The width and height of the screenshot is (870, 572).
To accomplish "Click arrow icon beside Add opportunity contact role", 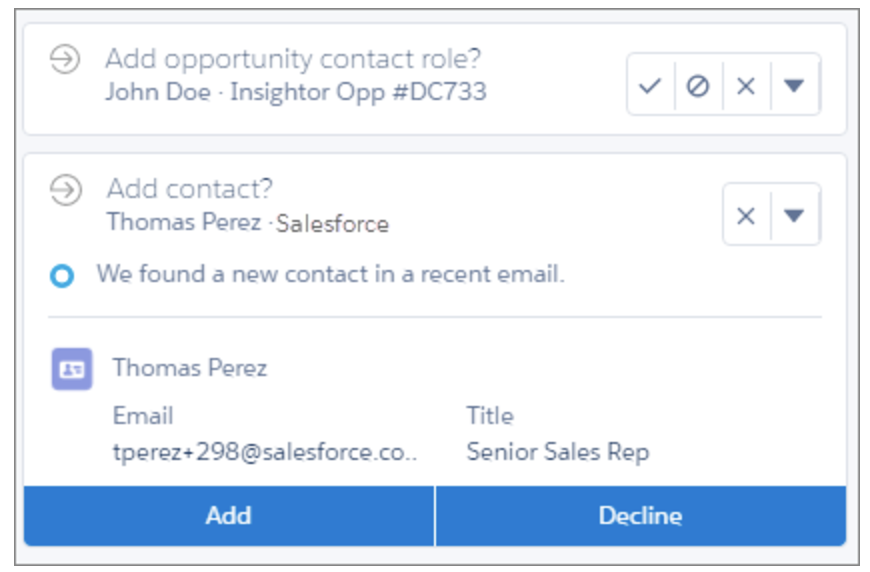I will (x=65, y=60).
